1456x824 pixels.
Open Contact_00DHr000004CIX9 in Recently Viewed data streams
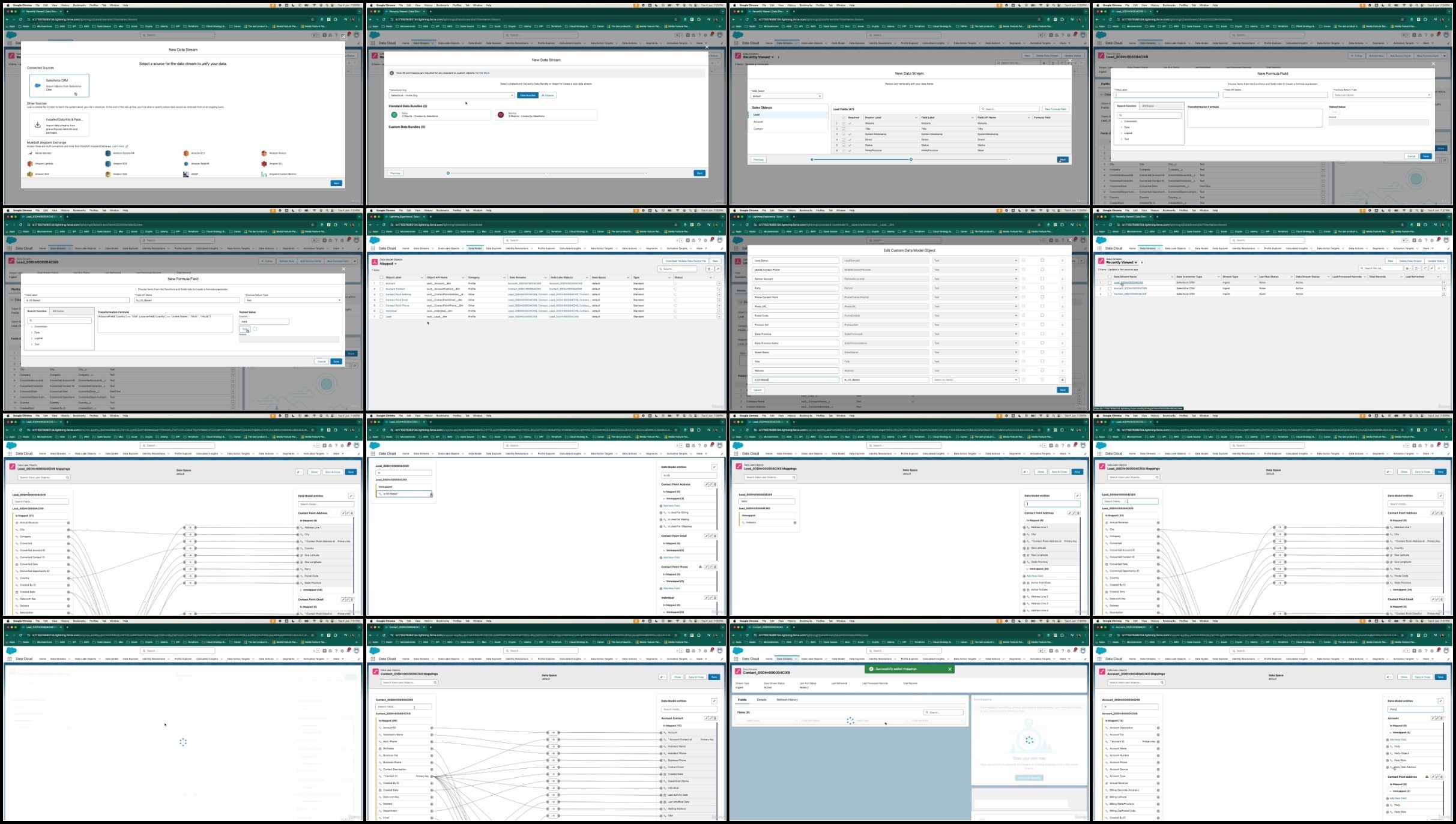pyautogui.click(x=1130, y=294)
